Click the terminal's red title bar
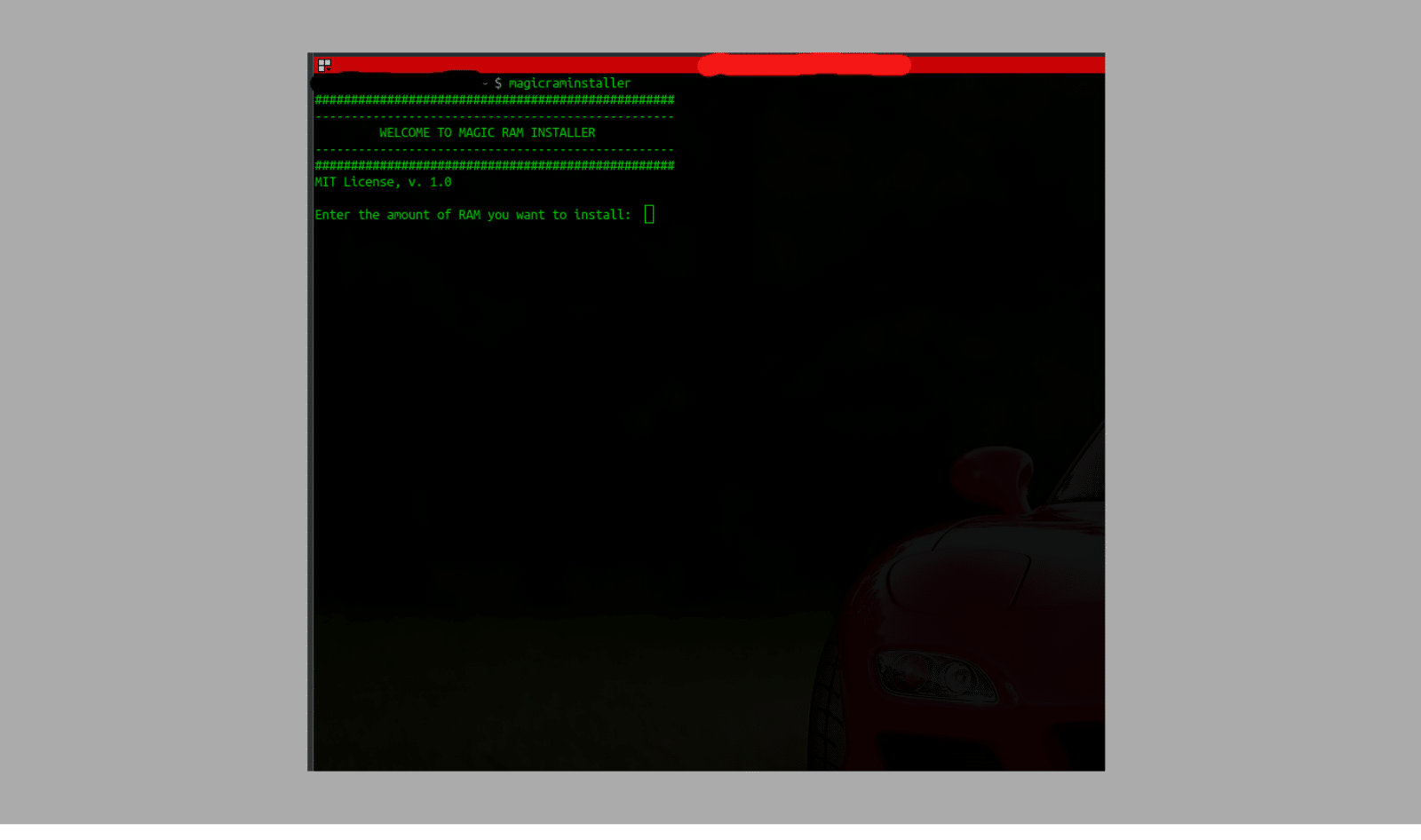The width and height of the screenshot is (1421, 840). (x=709, y=63)
